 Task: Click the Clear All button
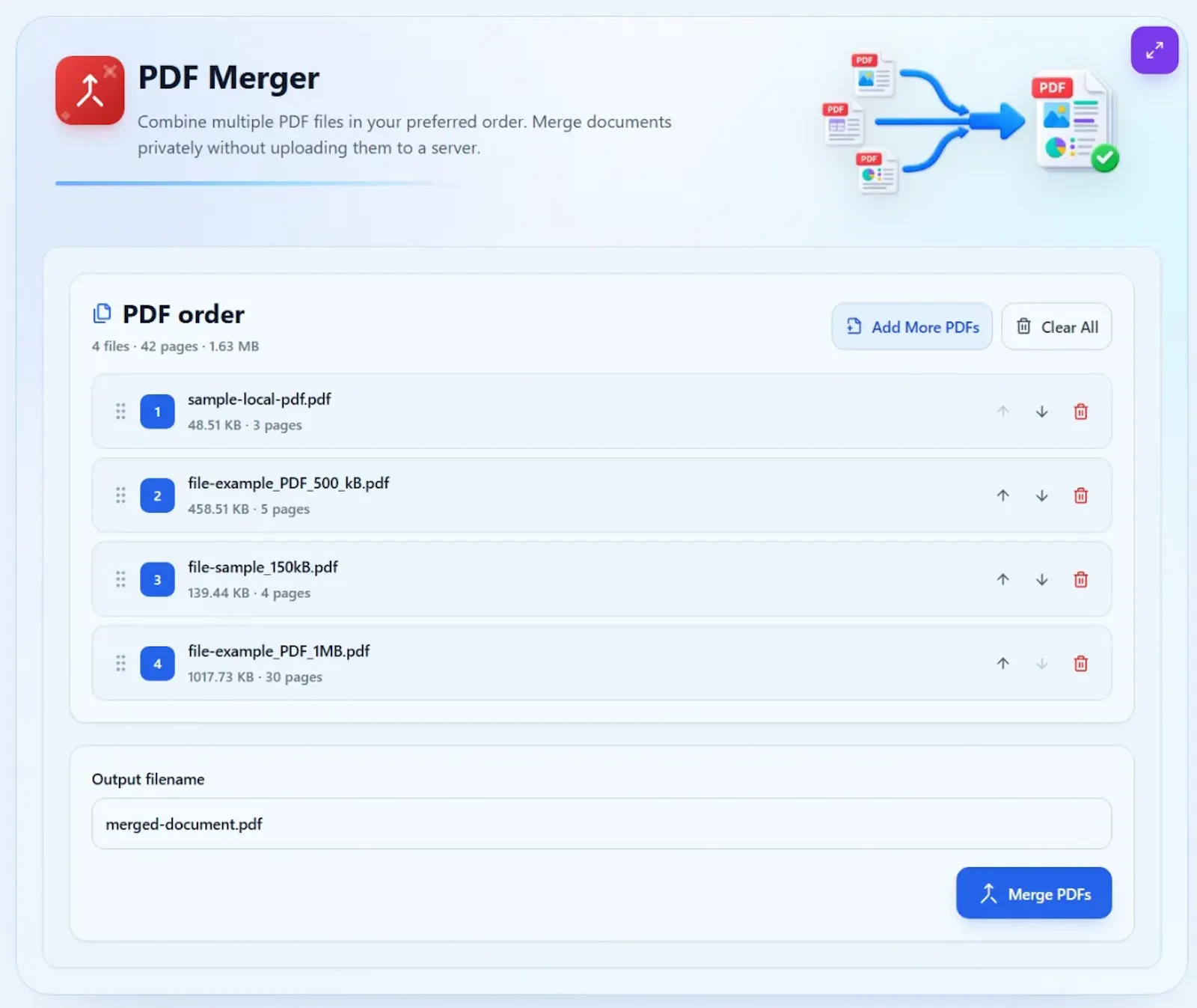tap(1056, 326)
